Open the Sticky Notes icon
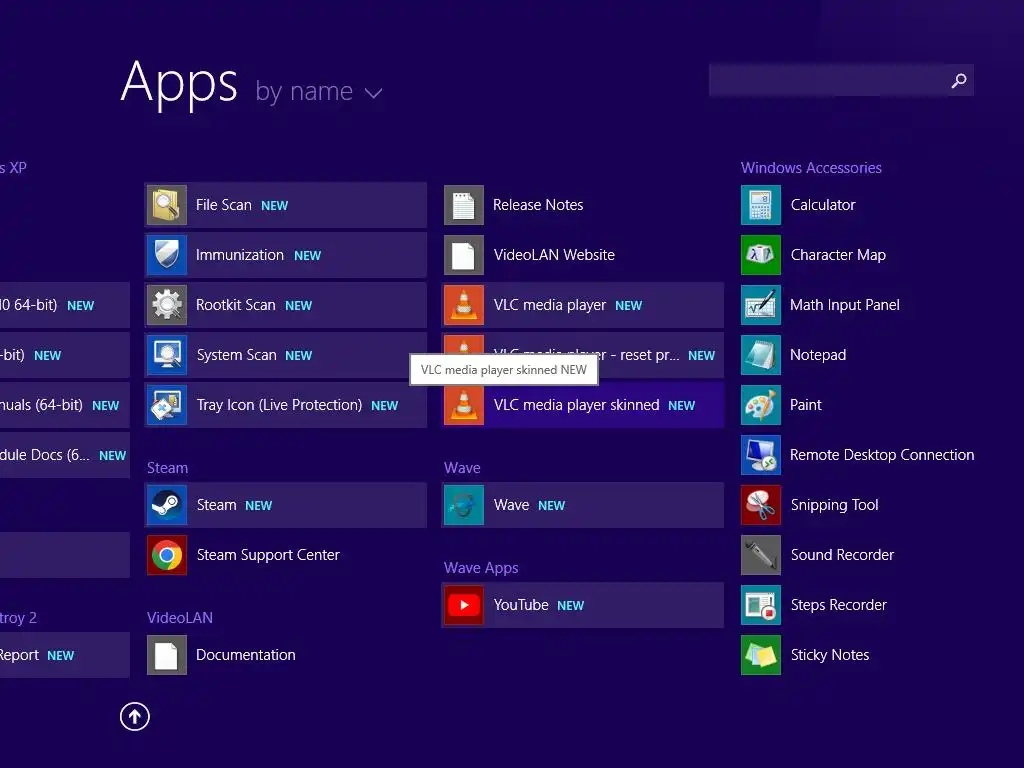Viewport: 1024px width, 768px height. 761,655
